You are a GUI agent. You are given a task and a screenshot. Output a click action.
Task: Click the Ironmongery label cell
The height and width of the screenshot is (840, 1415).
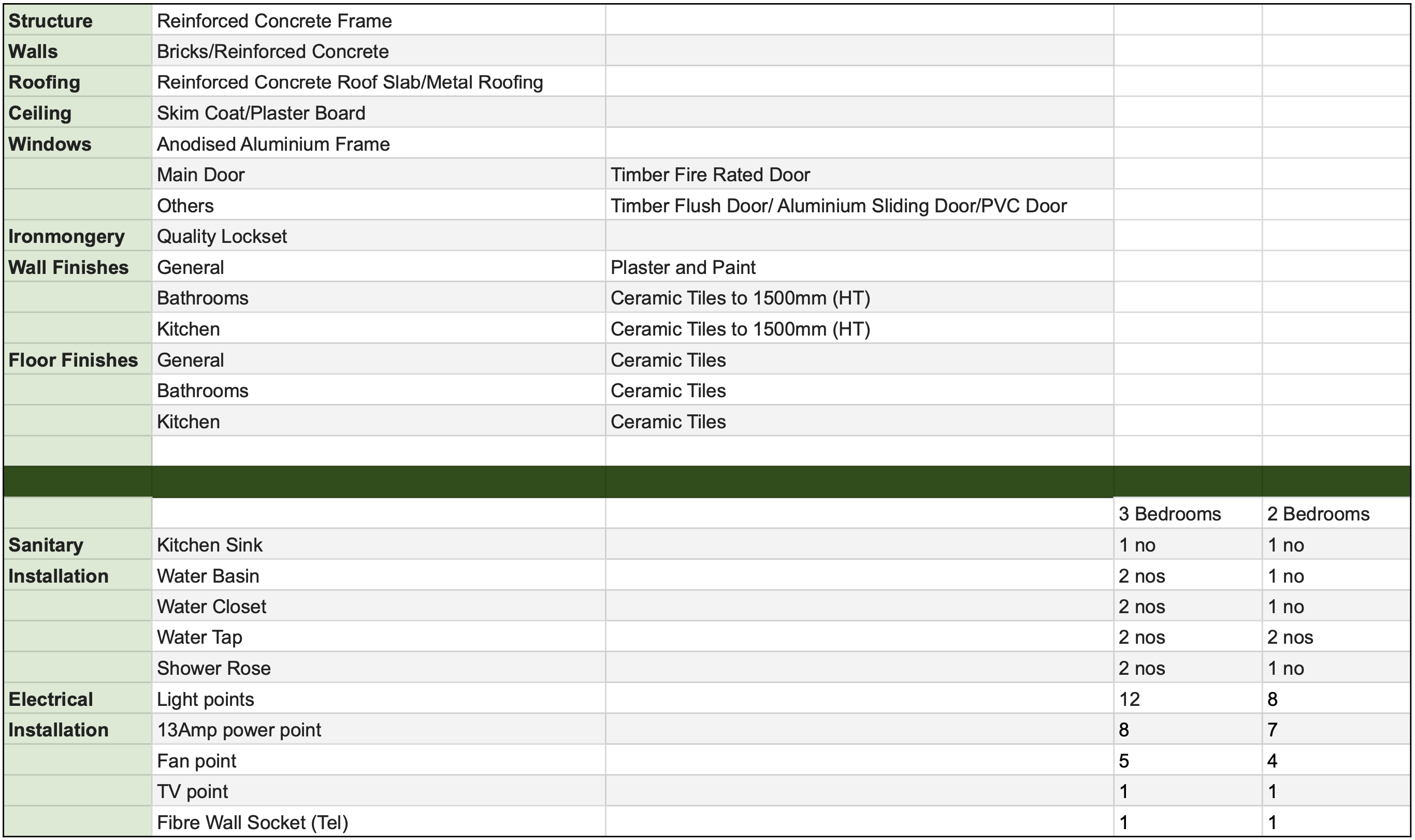click(x=66, y=237)
